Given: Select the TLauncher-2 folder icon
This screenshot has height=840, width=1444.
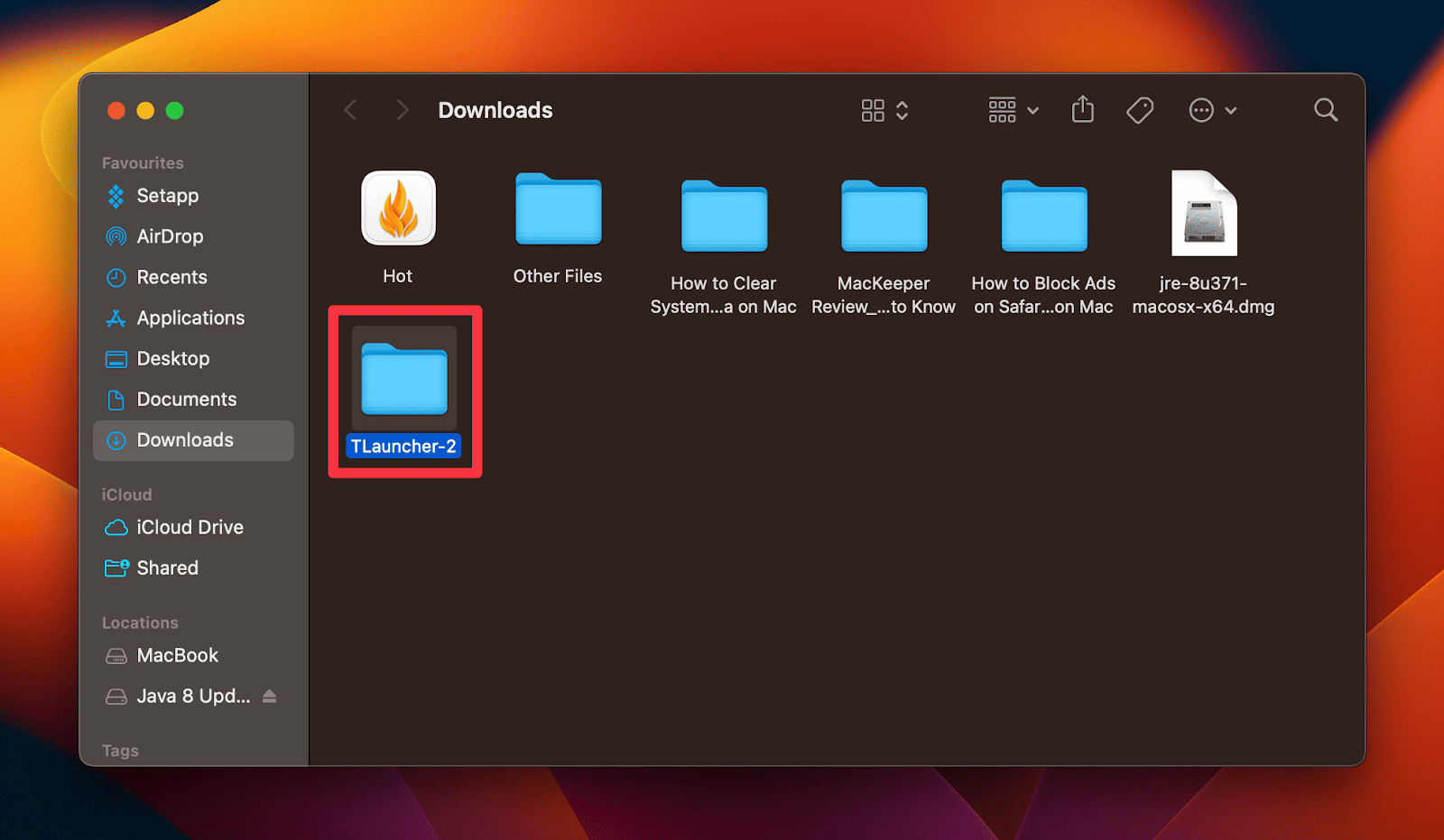Looking at the screenshot, I should pos(404,378).
